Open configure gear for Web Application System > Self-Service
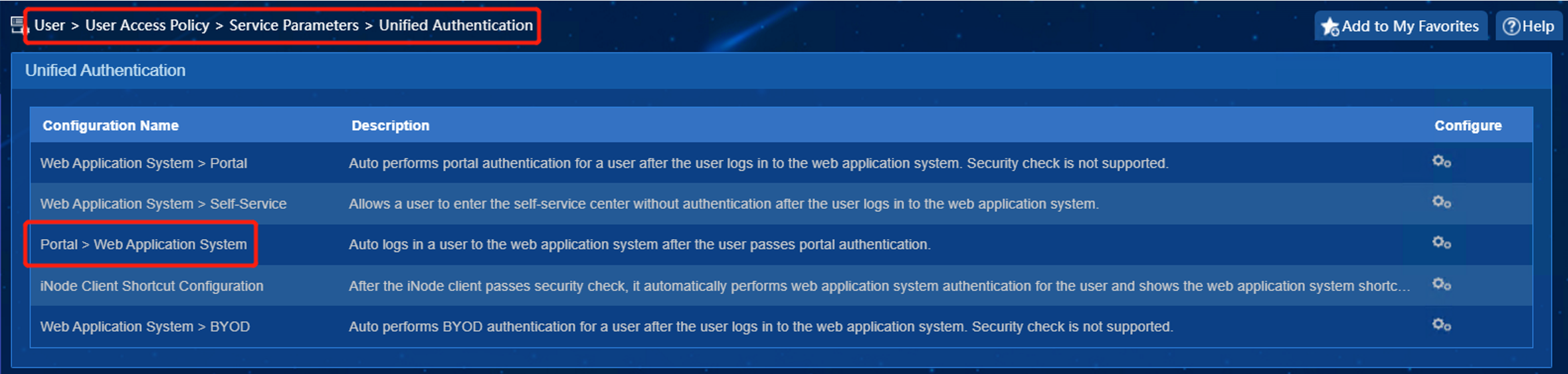Screen dimensions: 1568x374 tap(1441, 202)
